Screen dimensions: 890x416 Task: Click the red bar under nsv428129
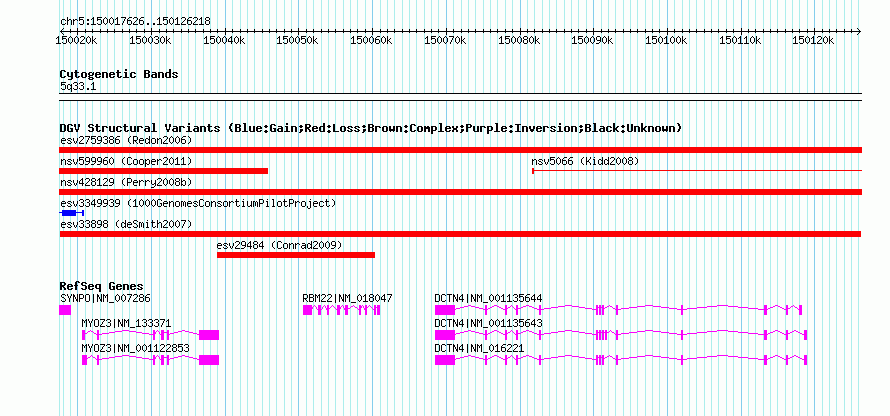point(461,192)
